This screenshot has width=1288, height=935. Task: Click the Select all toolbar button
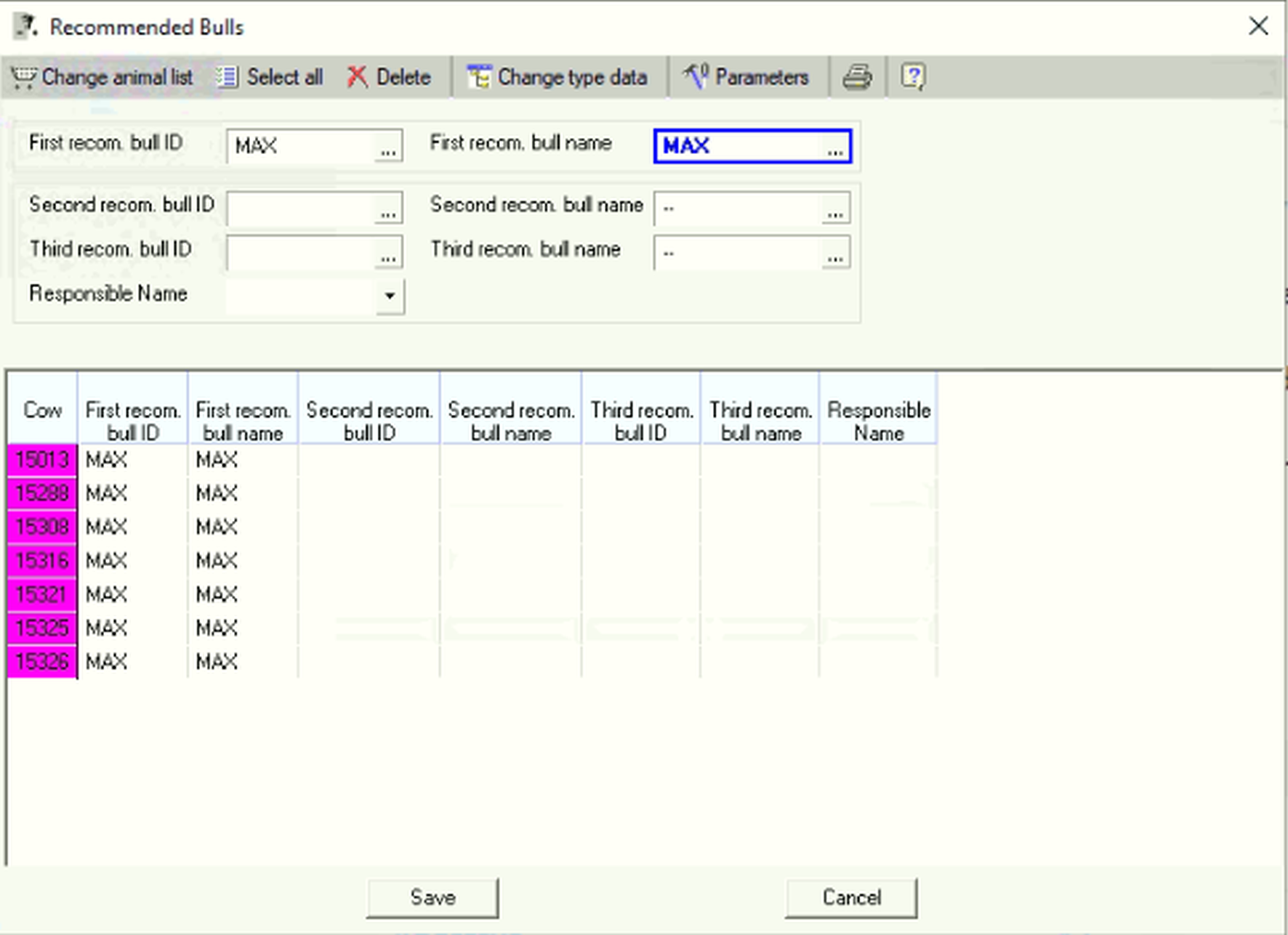click(x=269, y=77)
